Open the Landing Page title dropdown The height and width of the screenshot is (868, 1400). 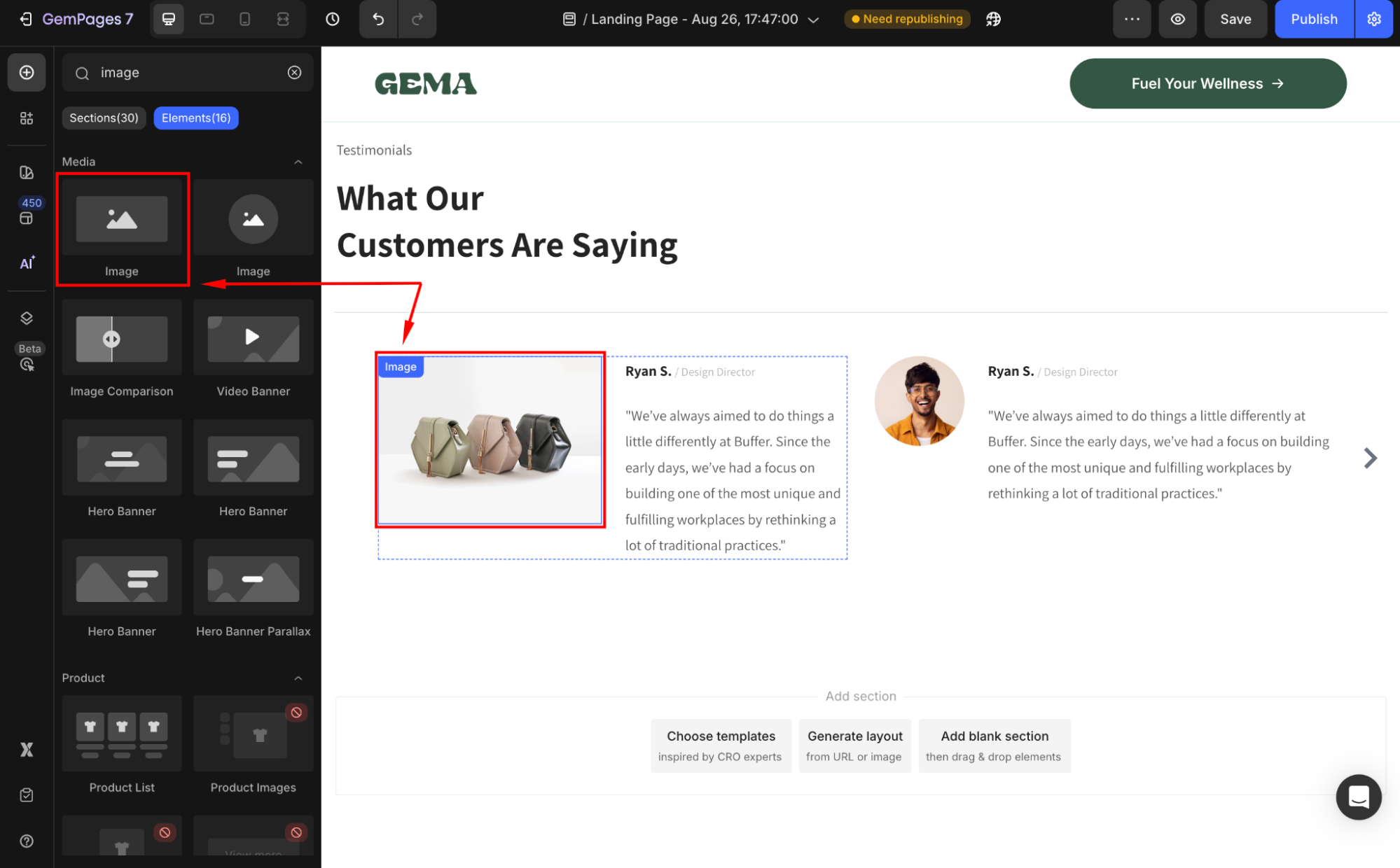[813, 20]
